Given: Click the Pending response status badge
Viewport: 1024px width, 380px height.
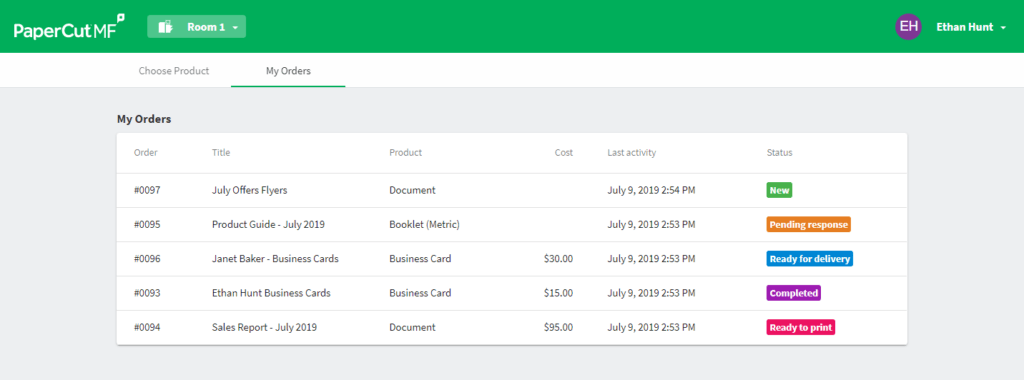Looking at the screenshot, I should [808, 225].
